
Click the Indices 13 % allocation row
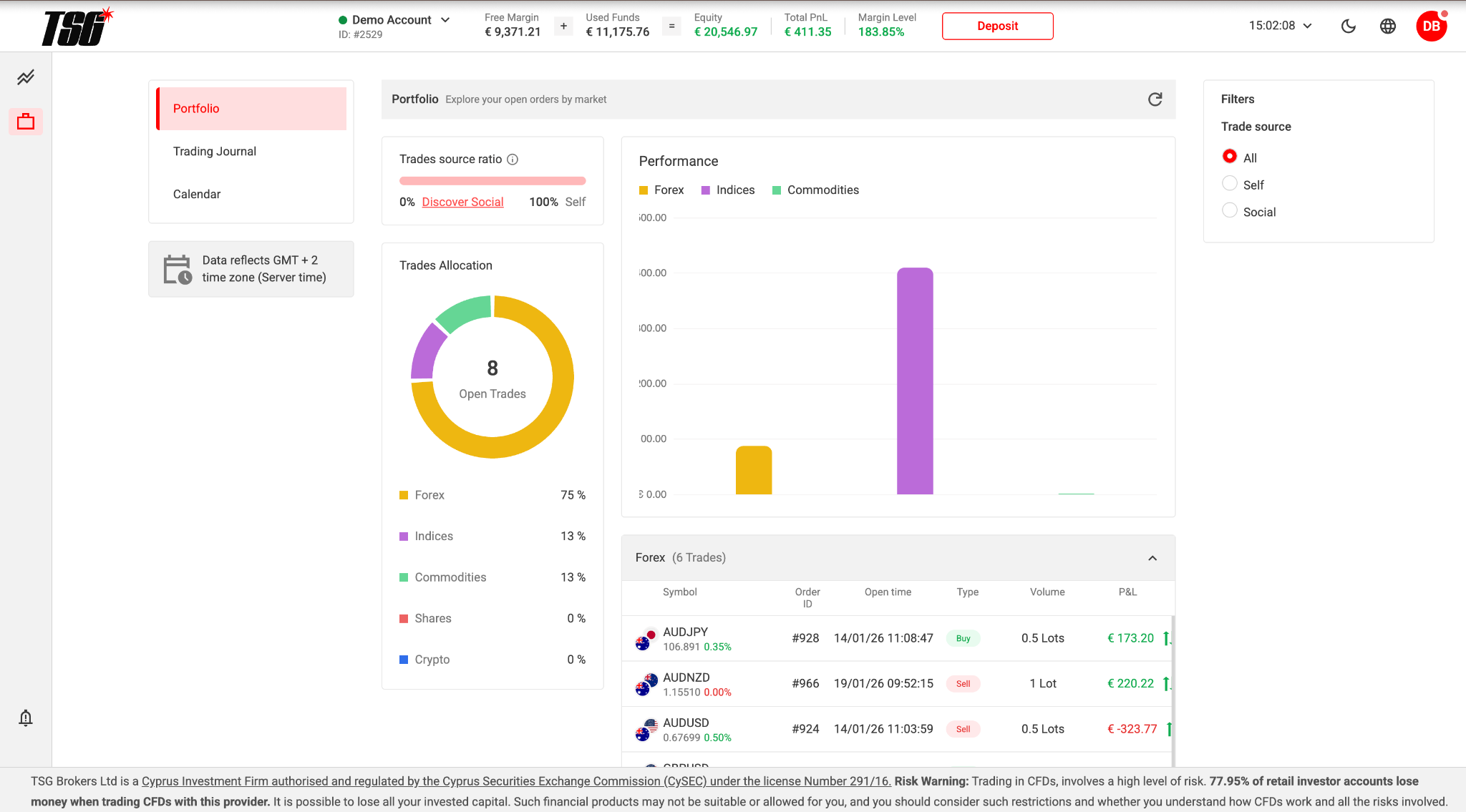492,537
